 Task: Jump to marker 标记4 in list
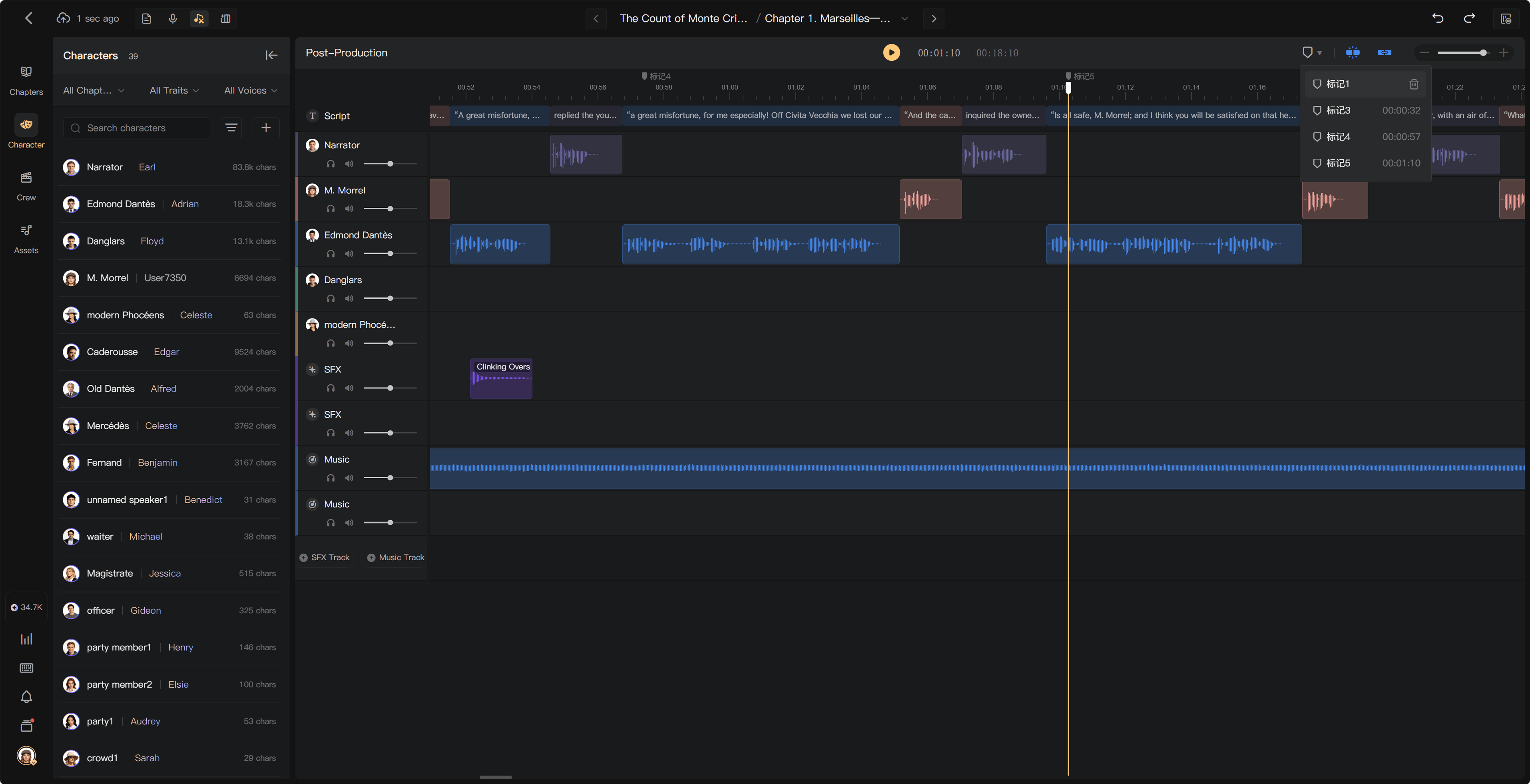tap(1365, 137)
